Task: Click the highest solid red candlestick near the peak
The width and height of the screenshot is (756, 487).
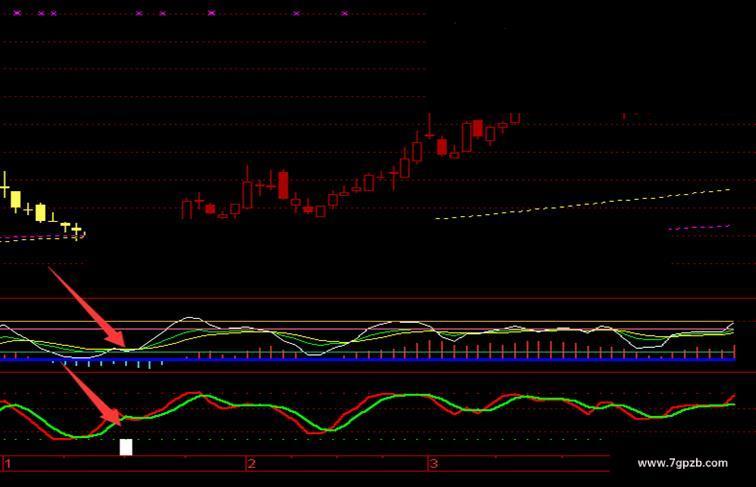Action: point(478,128)
